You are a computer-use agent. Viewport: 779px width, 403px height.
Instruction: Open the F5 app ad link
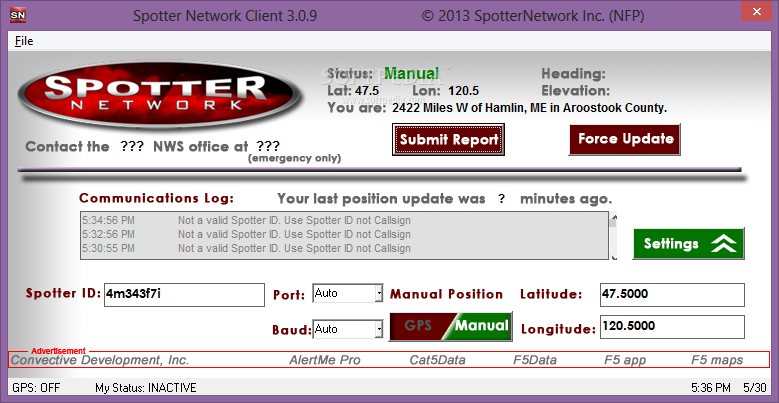tap(625, 360)
